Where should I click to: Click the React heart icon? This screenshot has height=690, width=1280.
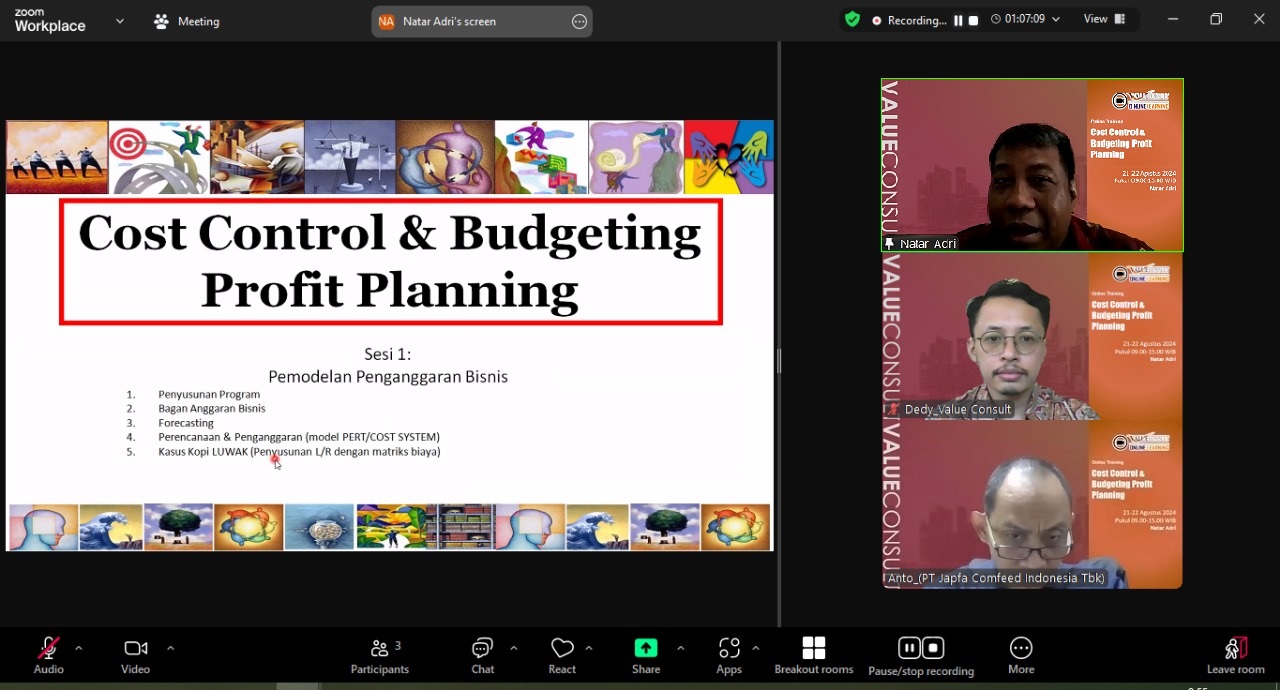562,655
